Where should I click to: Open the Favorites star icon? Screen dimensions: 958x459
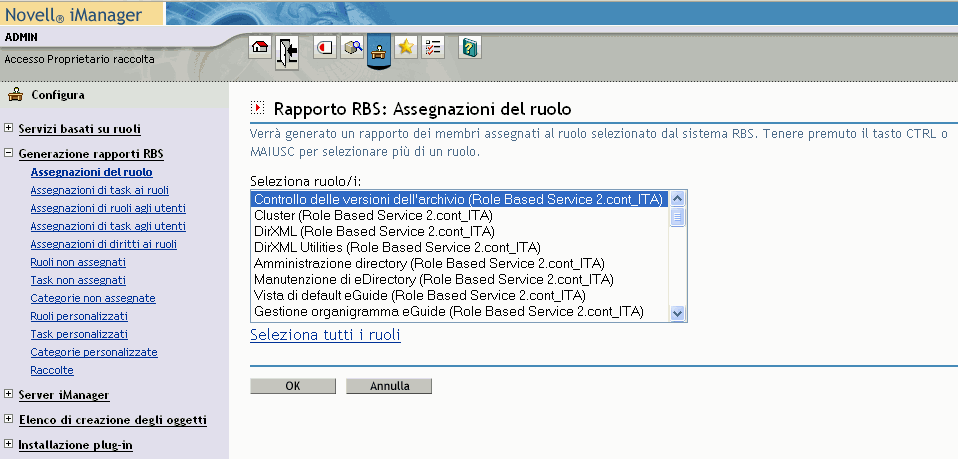pyautogui.click(x=406, y=47)
